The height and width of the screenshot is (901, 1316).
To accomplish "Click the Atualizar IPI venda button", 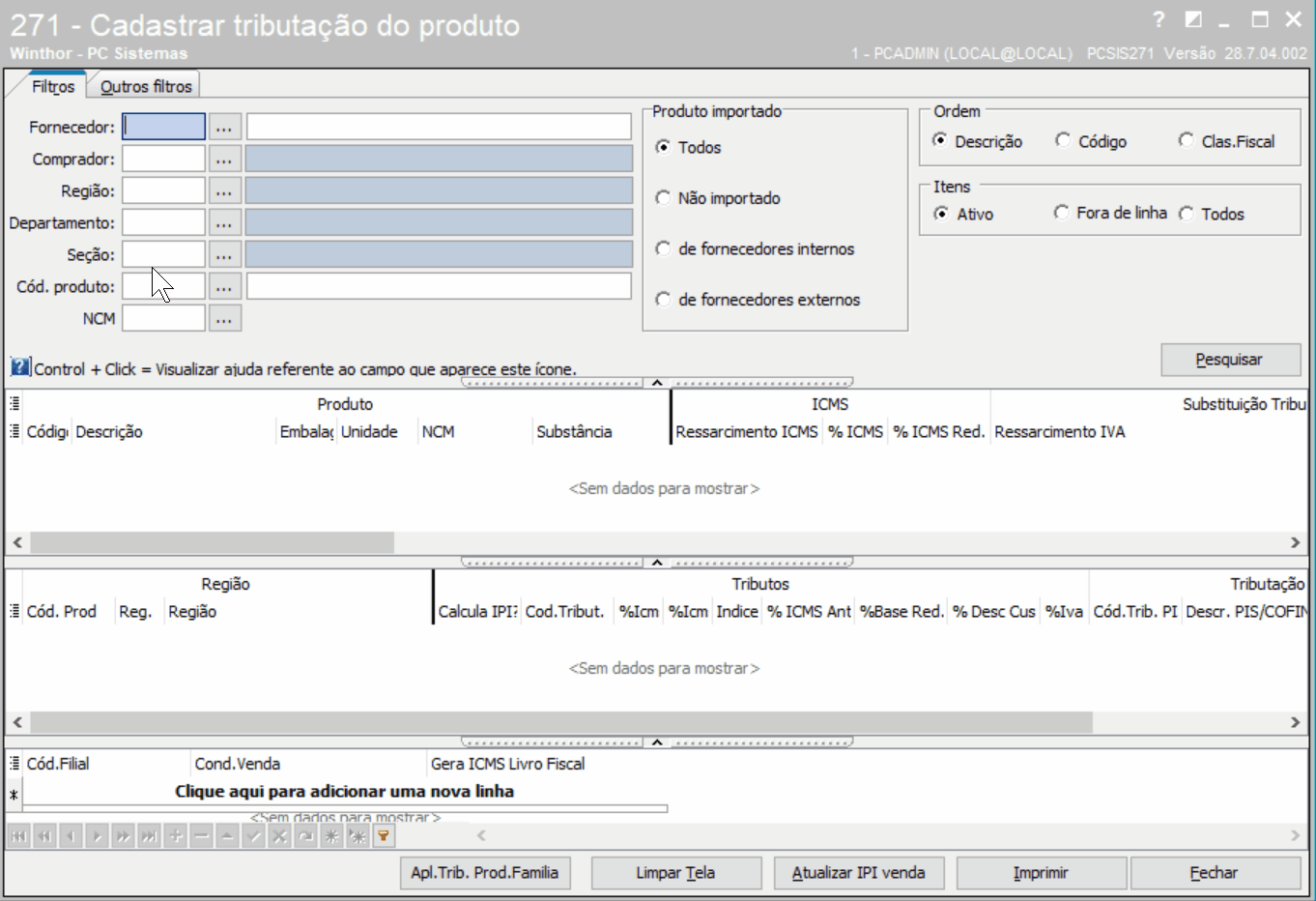I will [x=859, y=873].
